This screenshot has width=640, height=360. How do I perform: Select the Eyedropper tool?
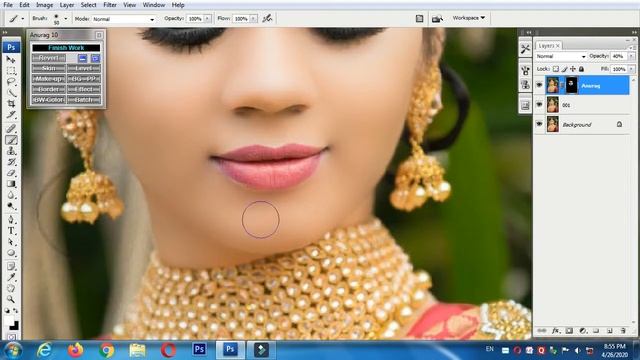tap(11, 278)
